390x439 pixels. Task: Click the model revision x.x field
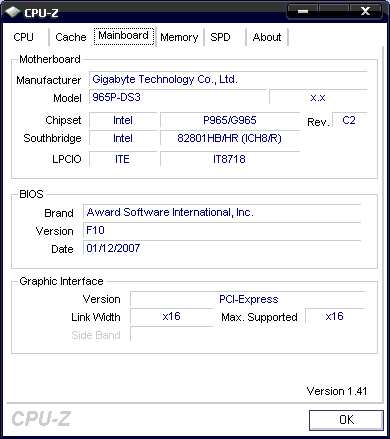(318, 97)
